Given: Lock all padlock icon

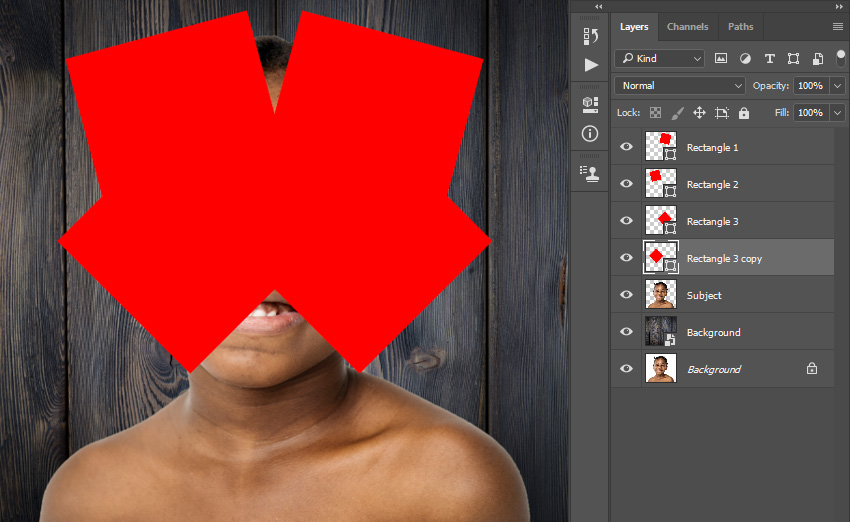Looking at the screenshot, I should 744,113.
